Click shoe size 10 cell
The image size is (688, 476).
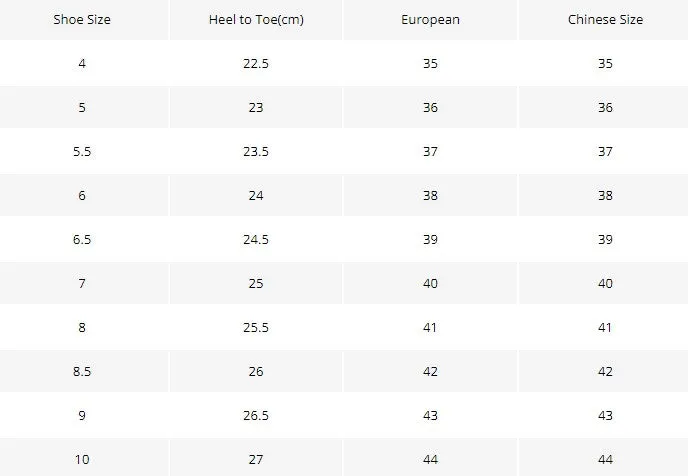(82, 457)
